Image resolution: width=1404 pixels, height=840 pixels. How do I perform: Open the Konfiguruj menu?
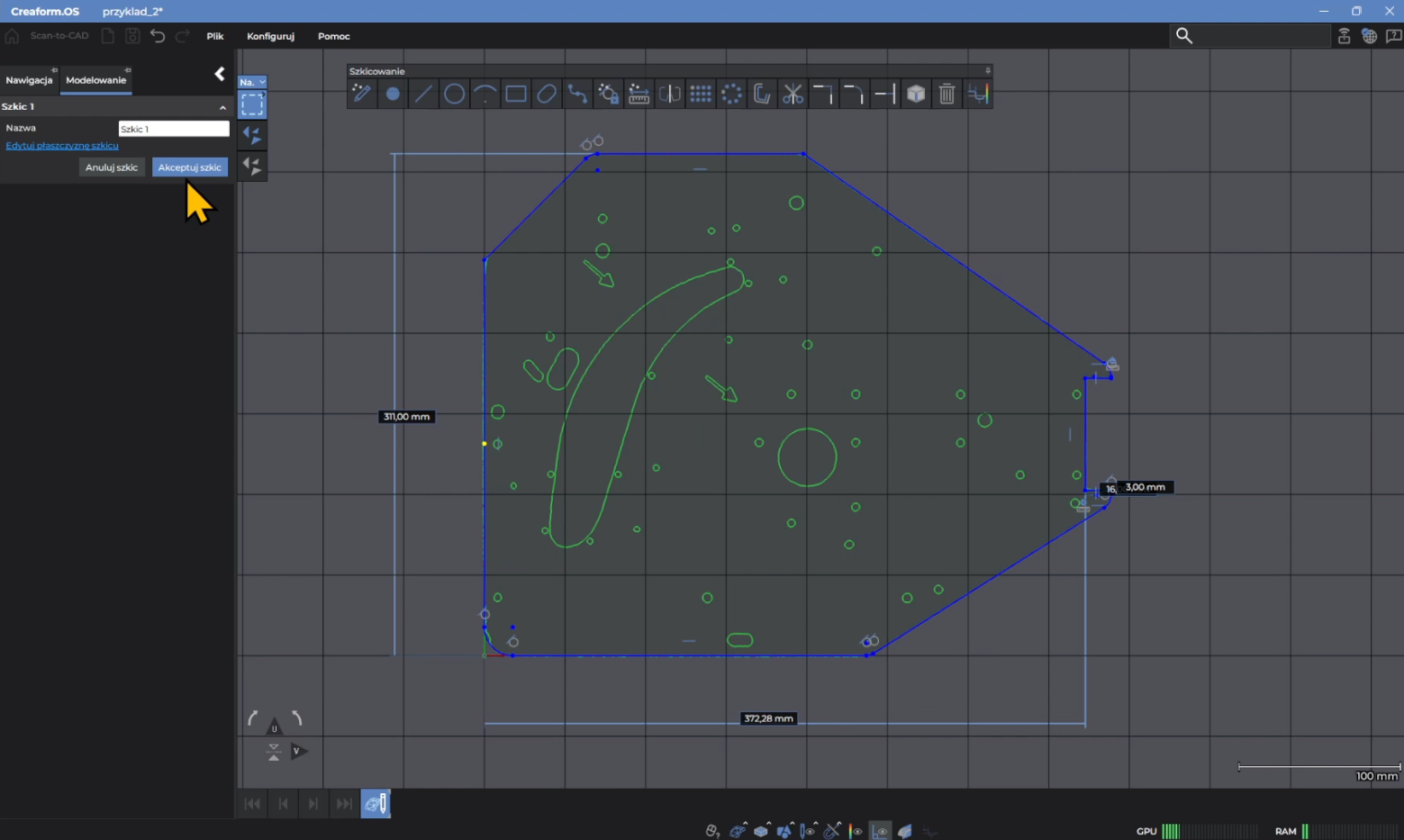point(270,36)
